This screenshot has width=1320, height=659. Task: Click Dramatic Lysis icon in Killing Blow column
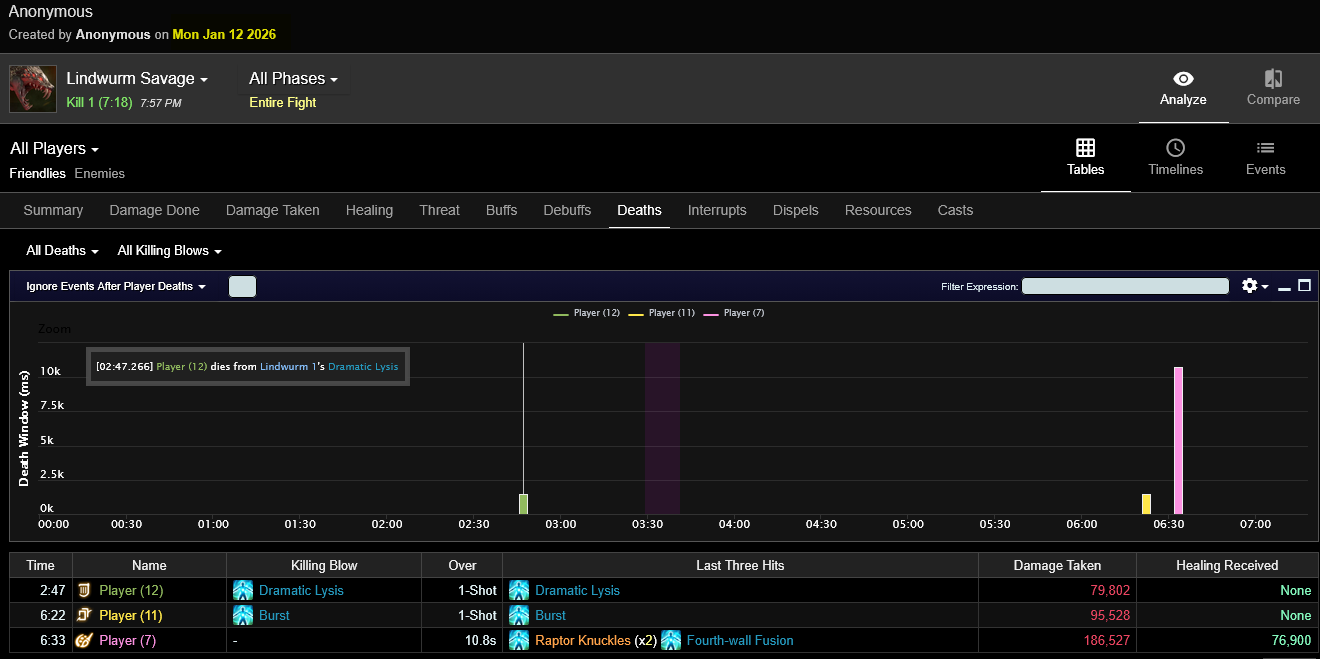click(243, 590)
